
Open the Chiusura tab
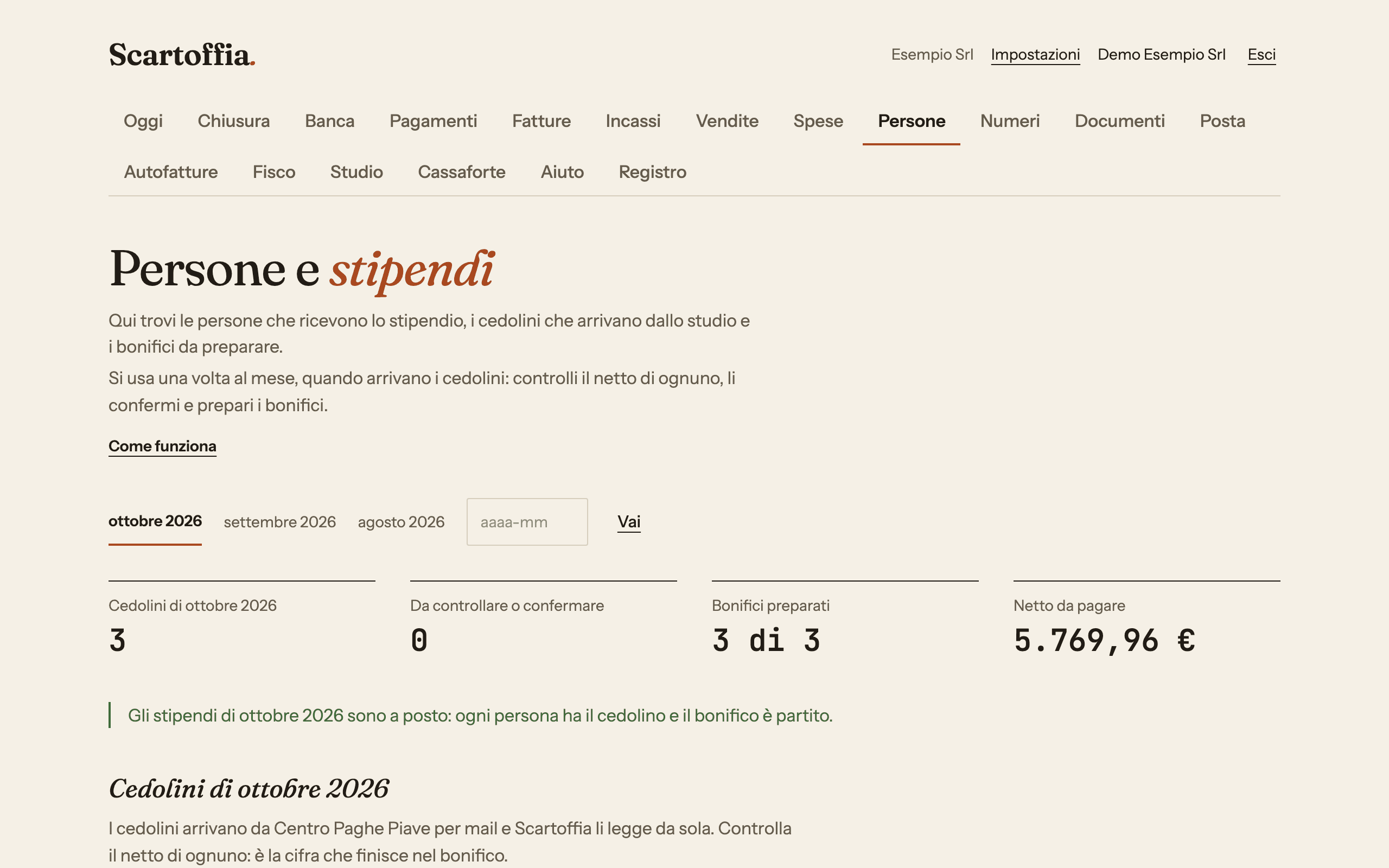(x=234, y=121)
